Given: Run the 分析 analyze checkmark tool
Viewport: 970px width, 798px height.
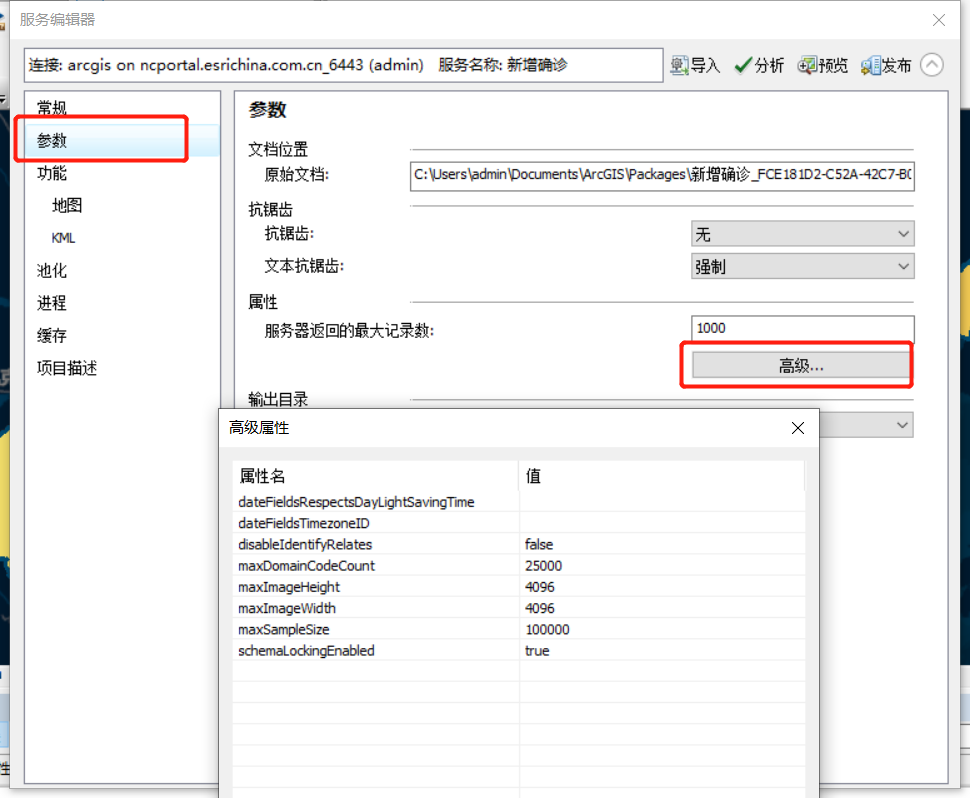Looking at the screenshot, I should tap(759, 65).
